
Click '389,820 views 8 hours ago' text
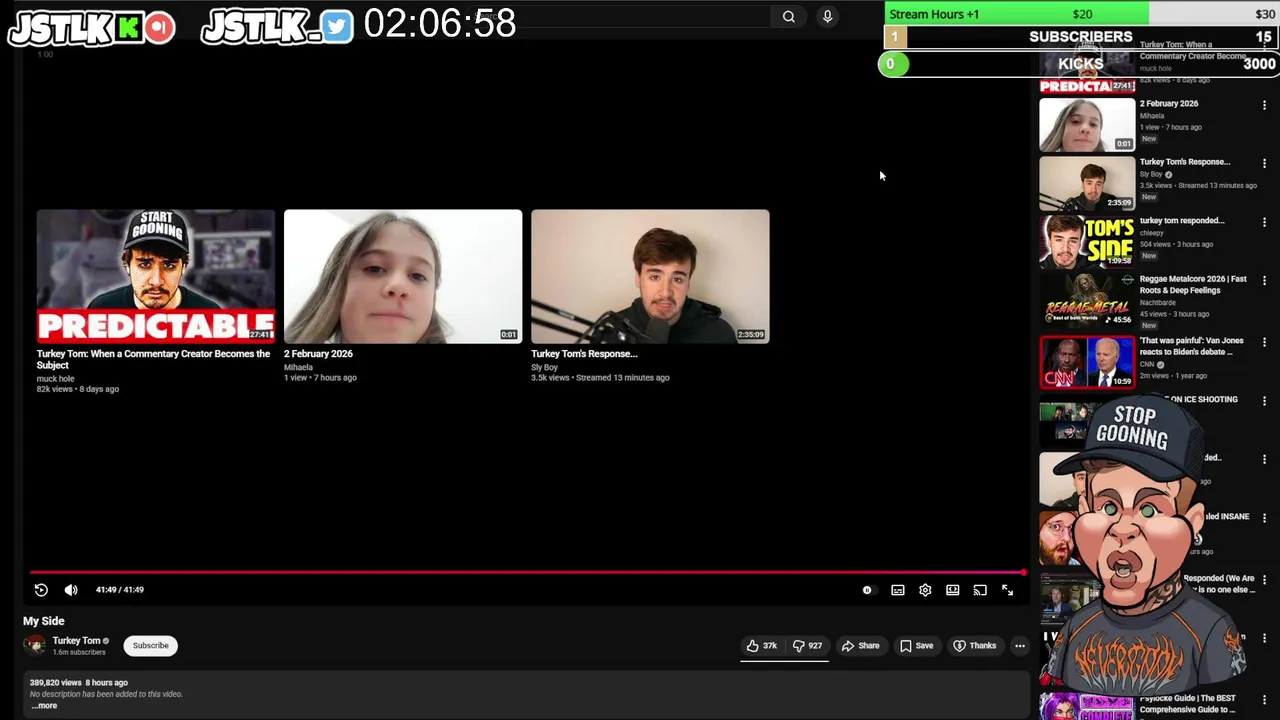[79, 683]
